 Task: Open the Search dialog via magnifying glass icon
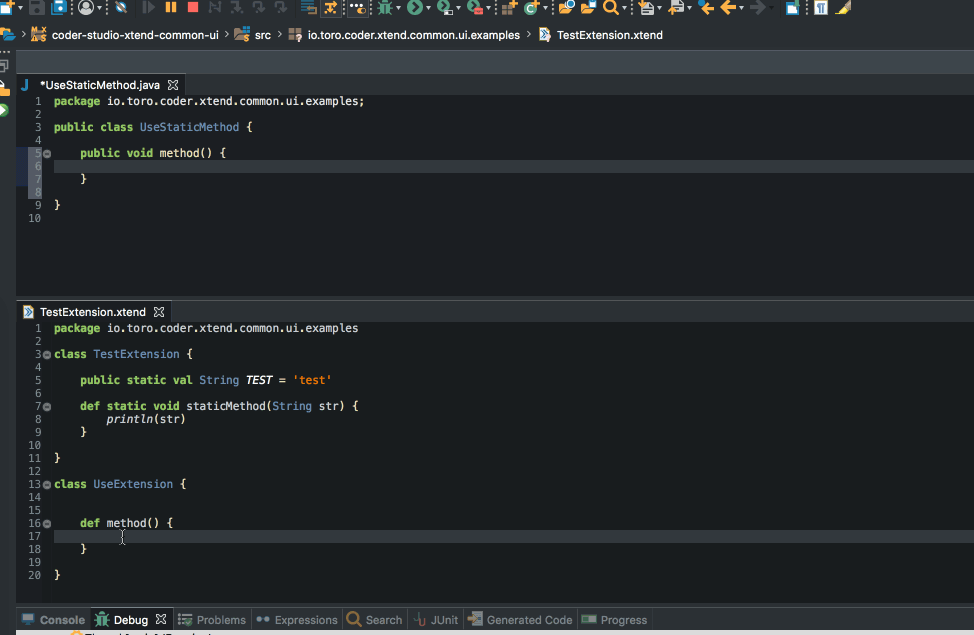click(609, 9)
